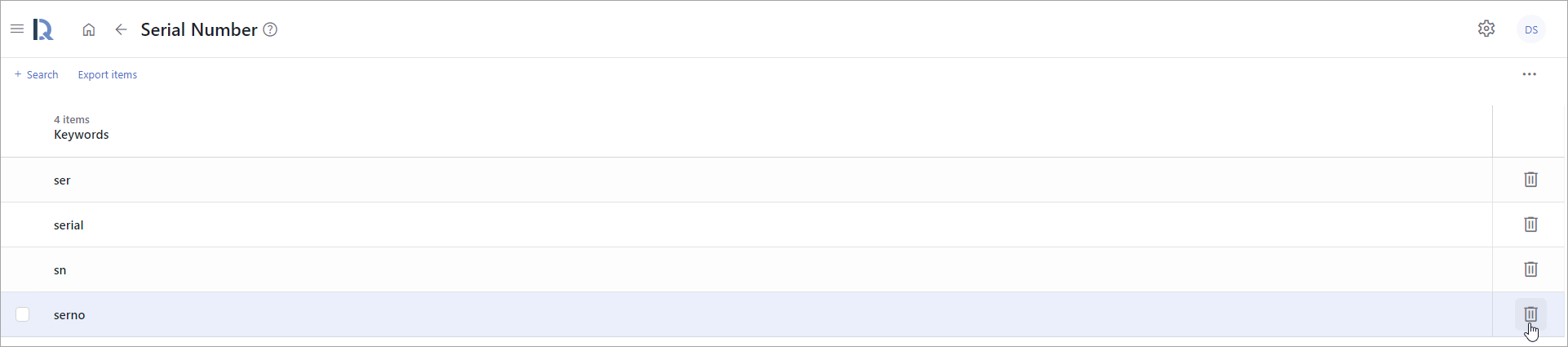Open the hamburger navigation menu
Screen dimensions: 1568x347
click(x=16, y=29)
